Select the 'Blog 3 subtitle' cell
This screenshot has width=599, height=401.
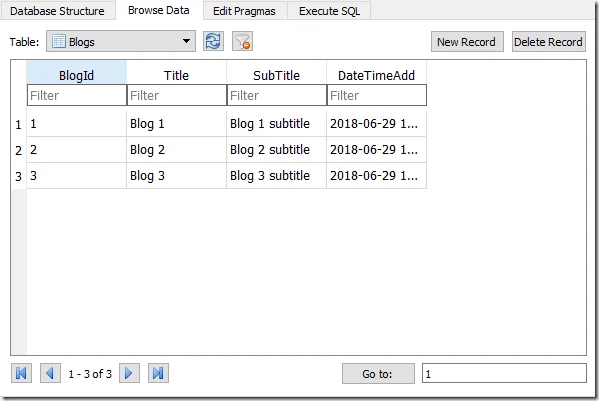[x=277, y=176]
